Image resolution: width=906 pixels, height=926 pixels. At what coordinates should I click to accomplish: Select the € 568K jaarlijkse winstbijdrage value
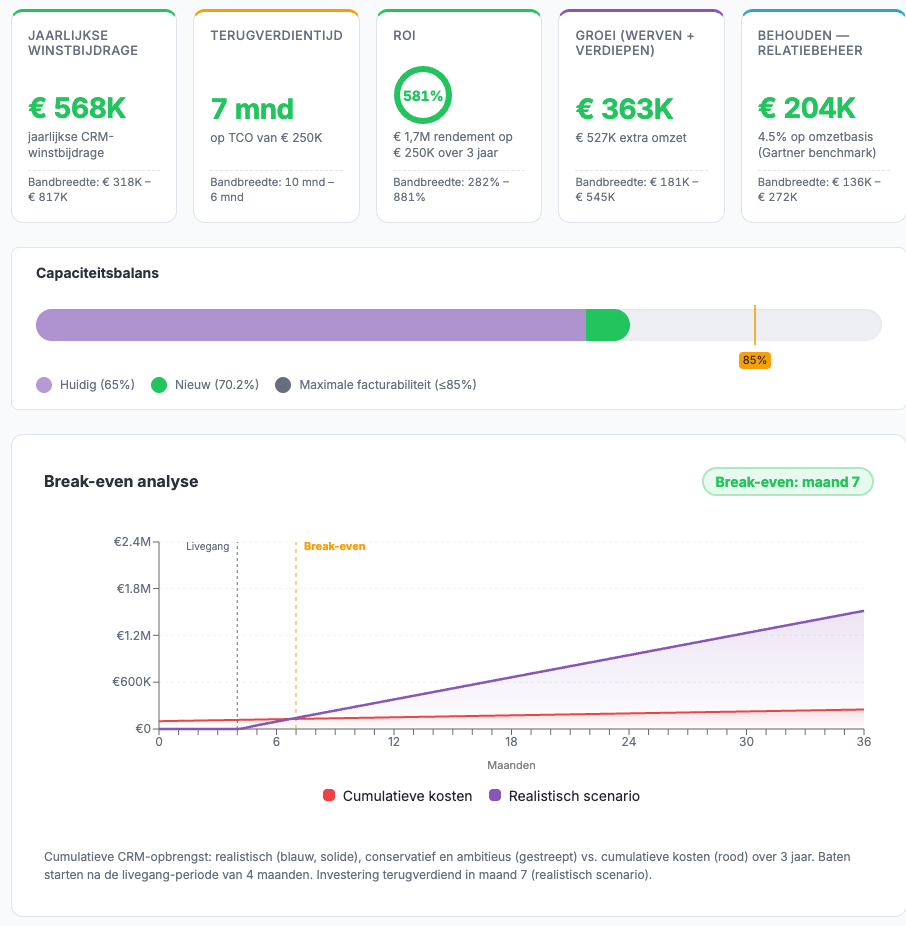point(76,108)
